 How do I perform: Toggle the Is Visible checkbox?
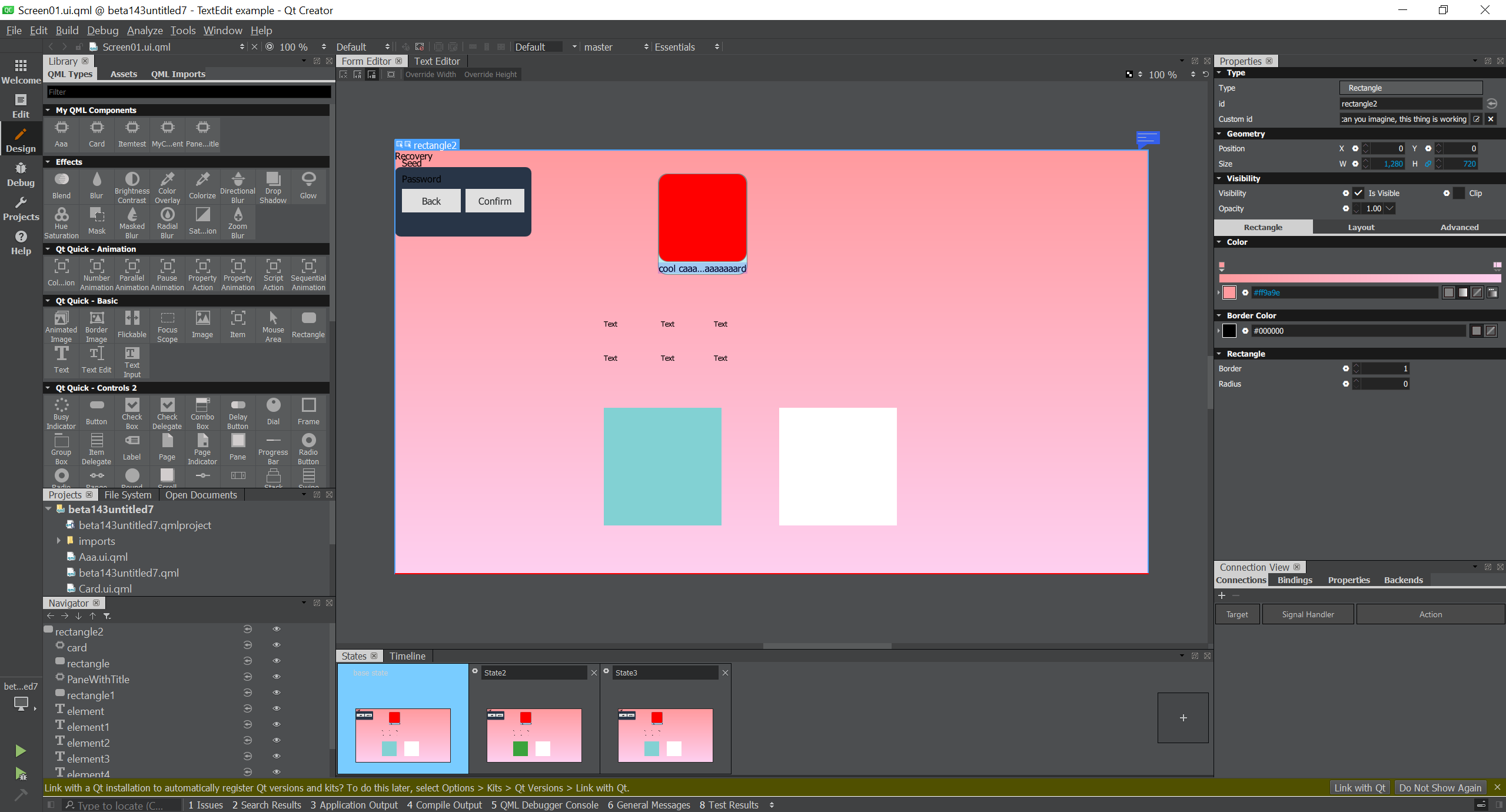tap(1358, 193)
